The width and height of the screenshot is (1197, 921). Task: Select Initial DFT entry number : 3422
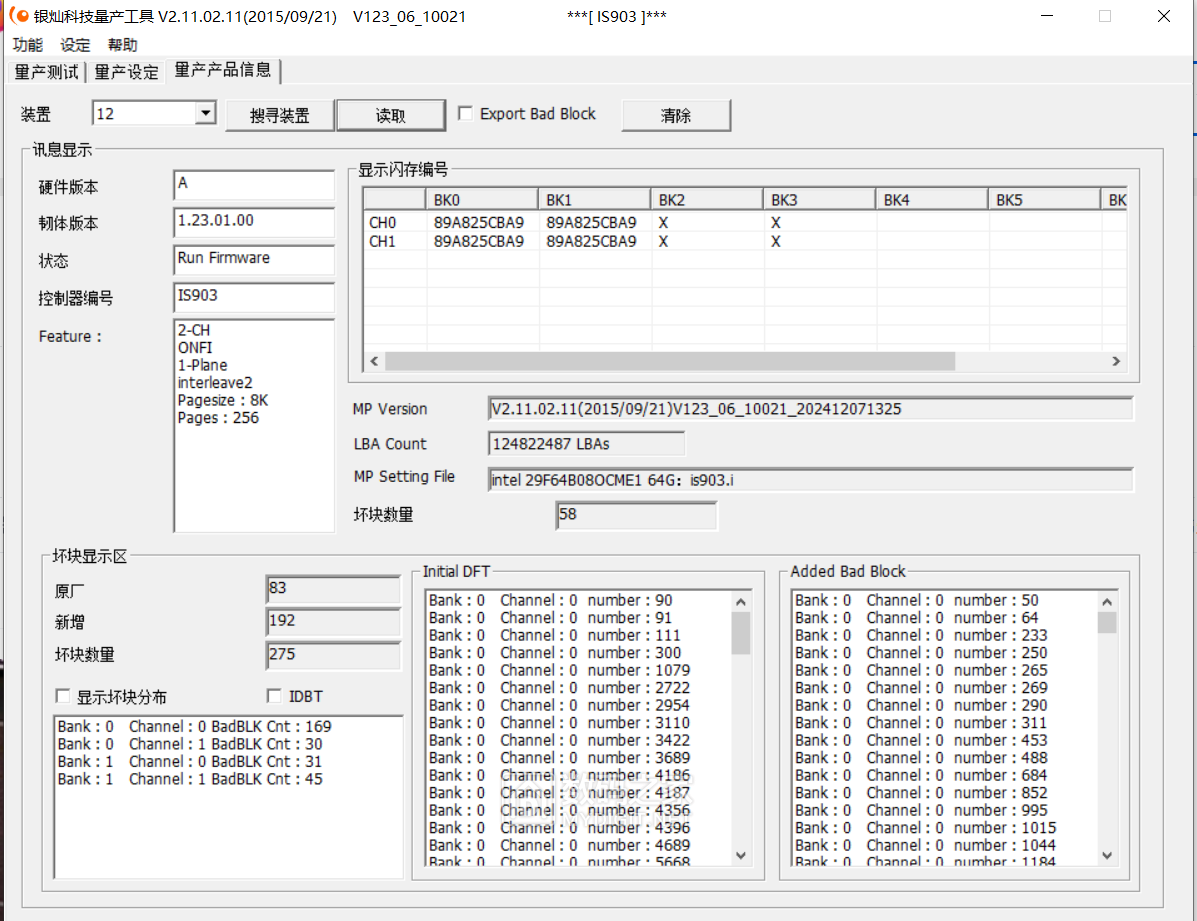560,741
